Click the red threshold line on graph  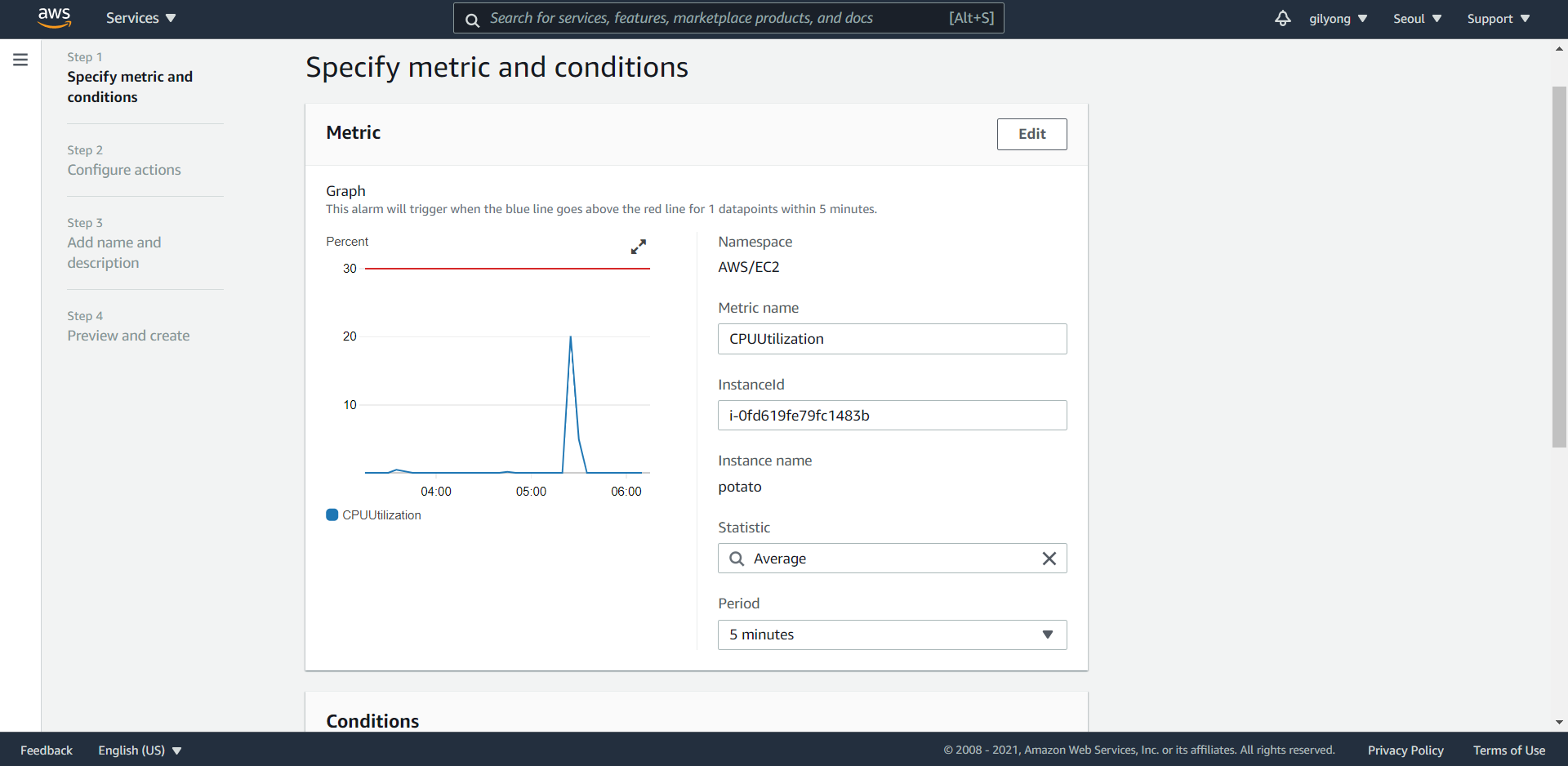[507, 268]
